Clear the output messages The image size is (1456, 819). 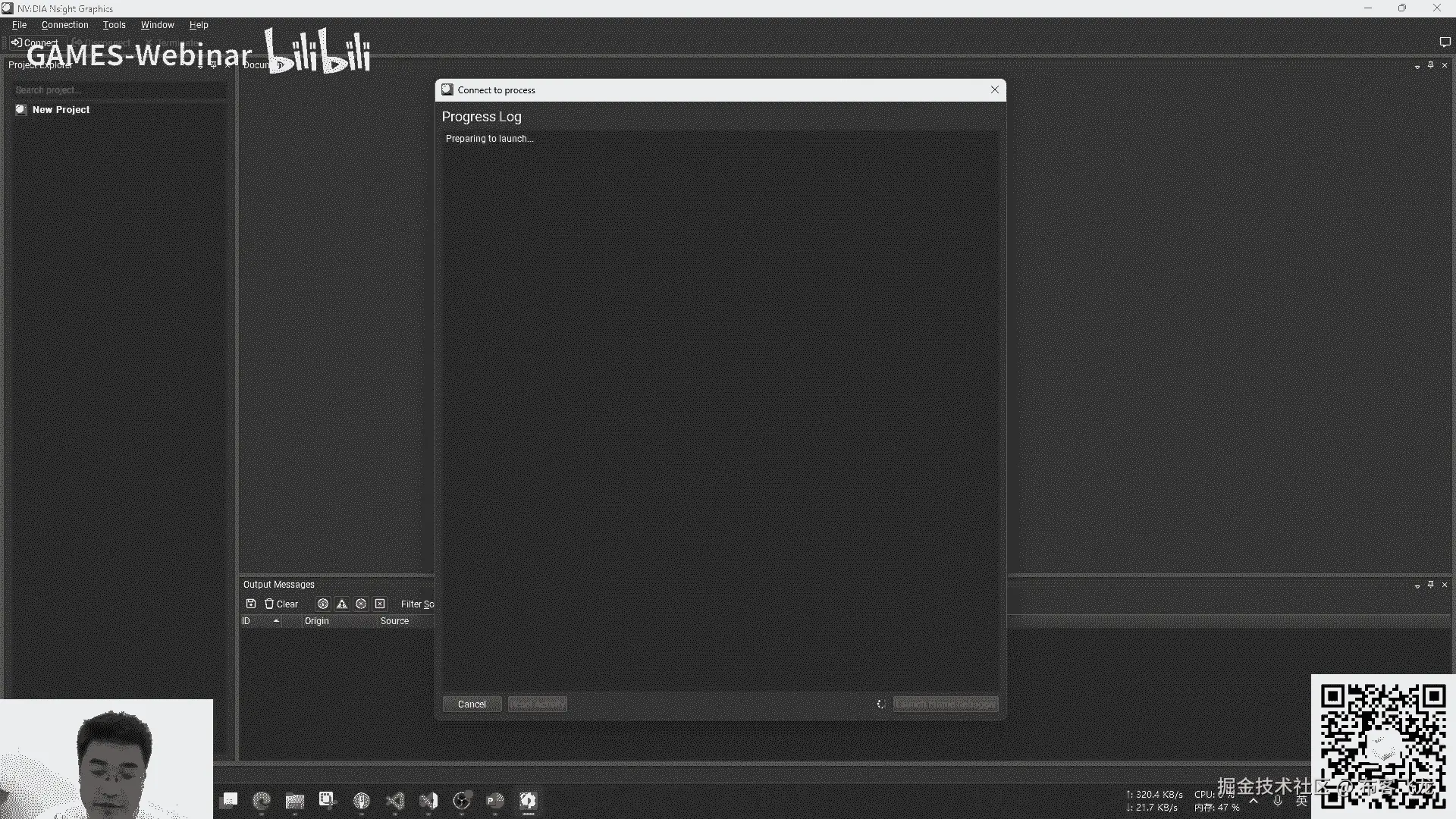click(x=281, y=604)
